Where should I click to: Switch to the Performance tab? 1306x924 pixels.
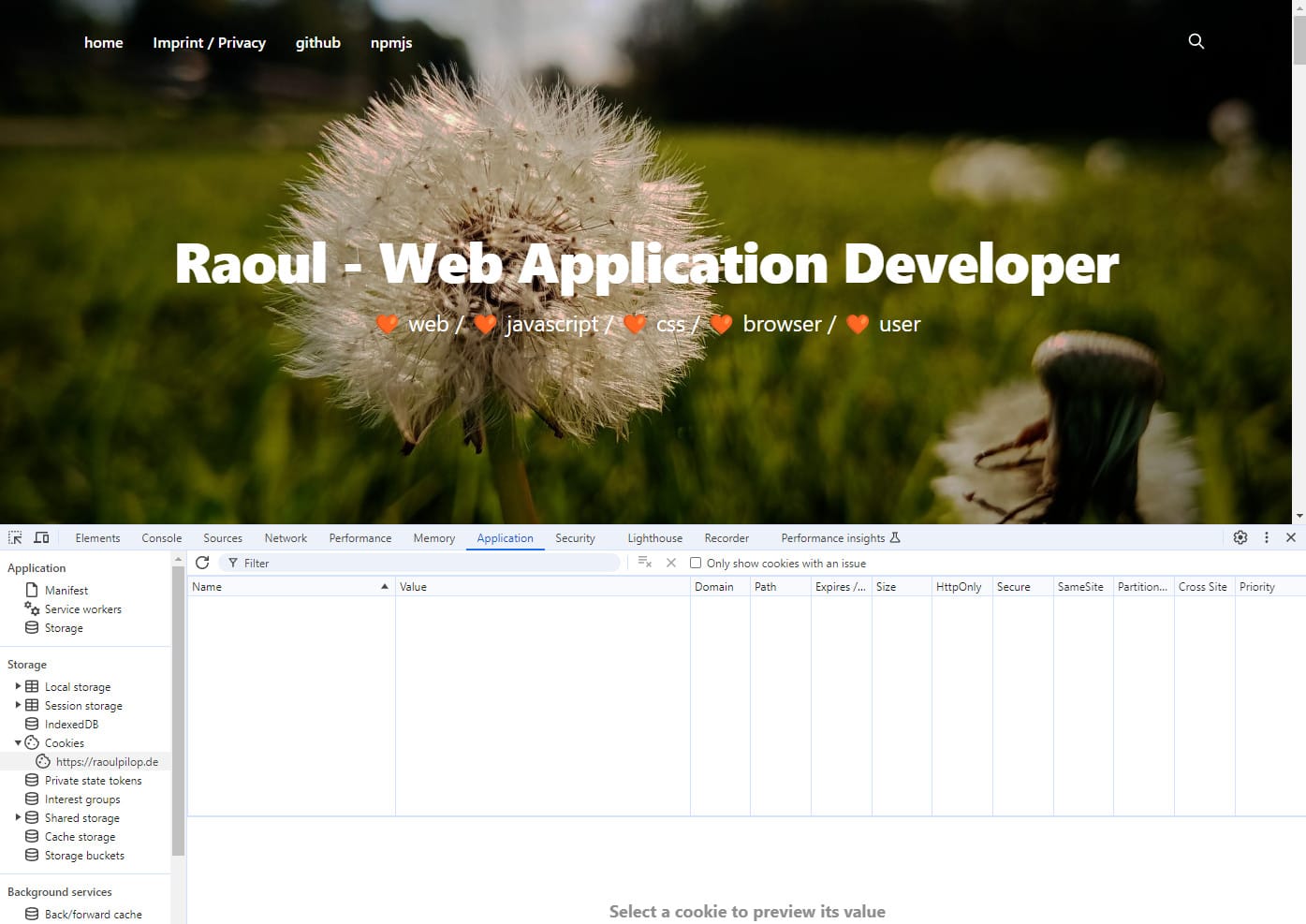pos(360,537)
